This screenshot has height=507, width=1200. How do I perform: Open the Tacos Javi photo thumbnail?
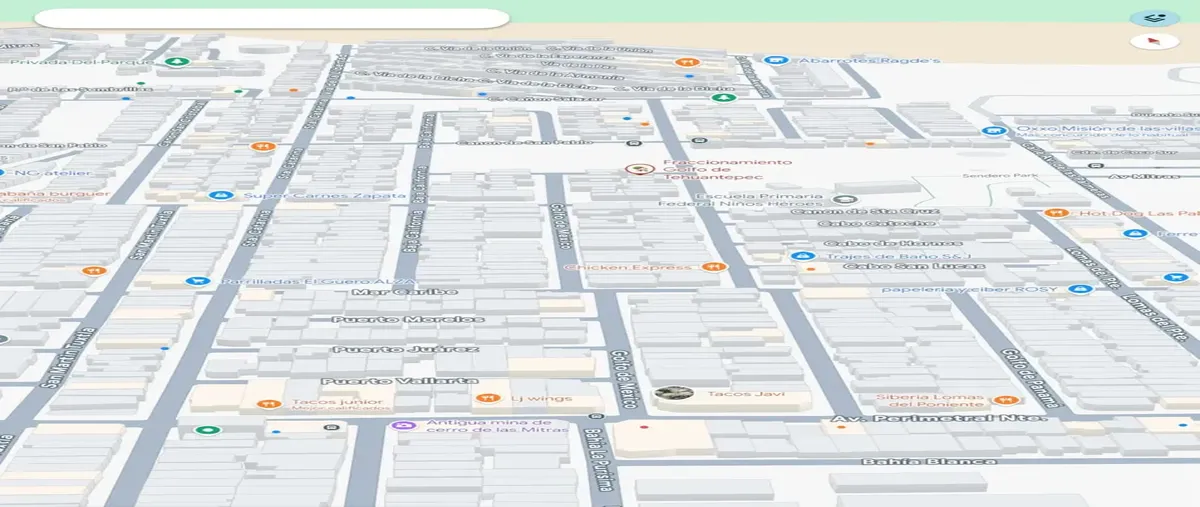pos(674,394)
